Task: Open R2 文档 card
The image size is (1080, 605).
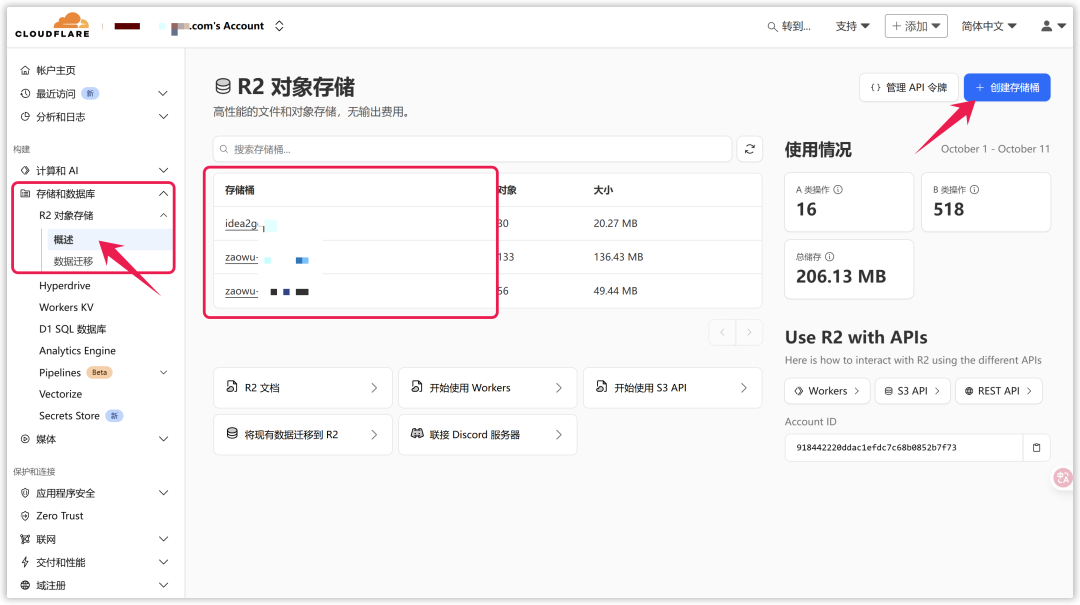Action: coord(303,388)
